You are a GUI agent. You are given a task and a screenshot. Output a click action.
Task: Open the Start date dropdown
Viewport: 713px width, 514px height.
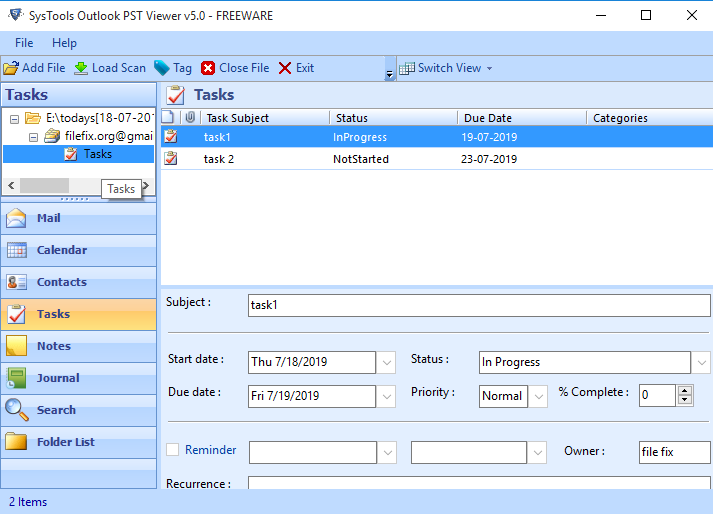coord(387,363)
